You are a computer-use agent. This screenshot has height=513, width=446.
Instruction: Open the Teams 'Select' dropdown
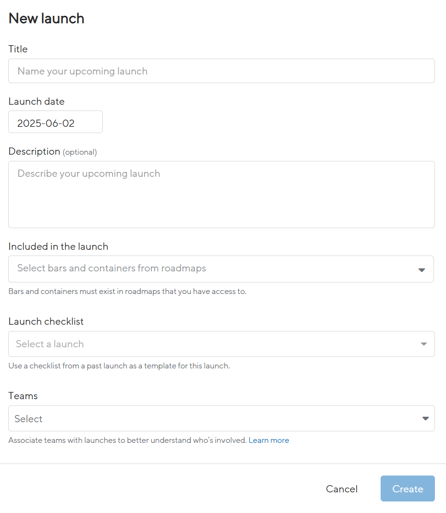[221, 419]
